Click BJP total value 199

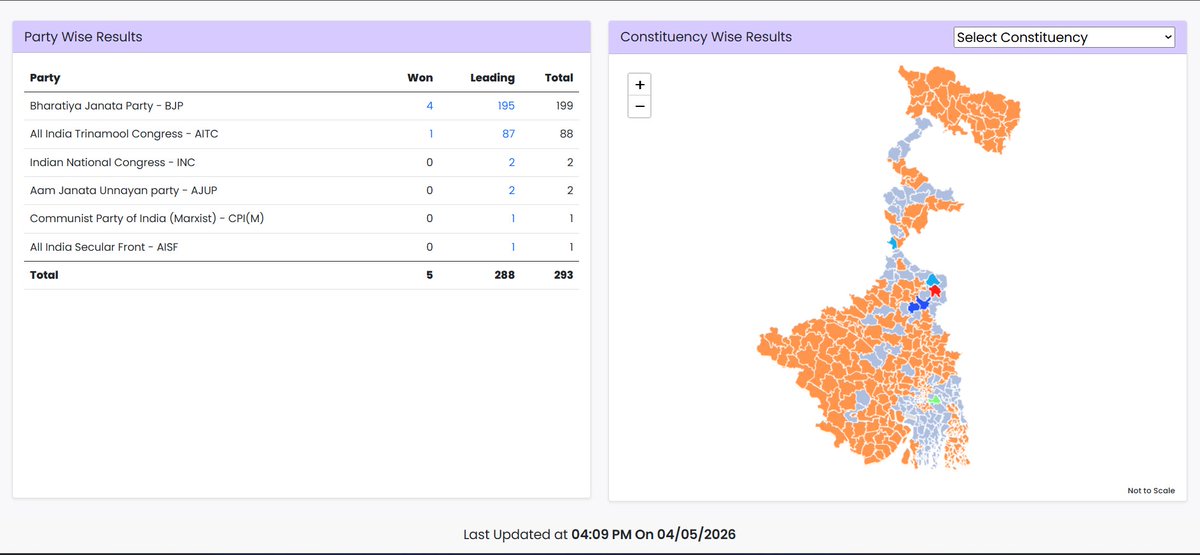pos(564,105)
